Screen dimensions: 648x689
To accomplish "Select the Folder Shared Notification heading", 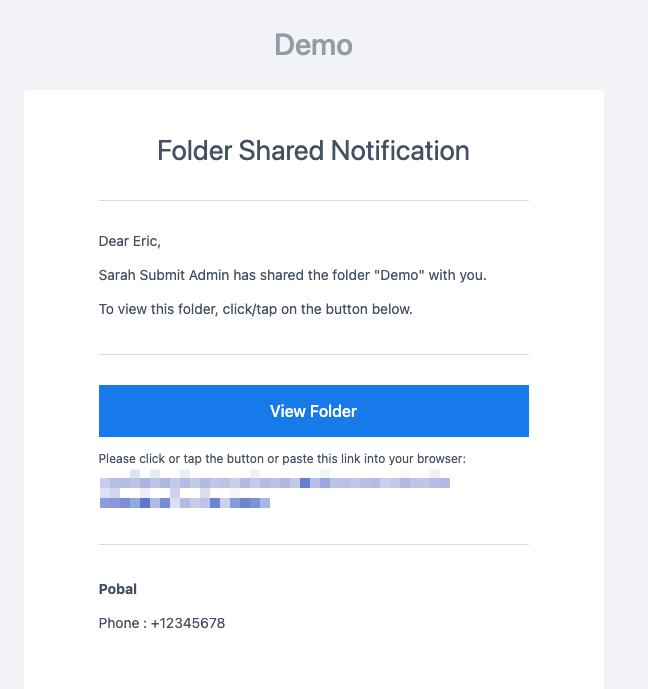I will (x=313, y=151).
